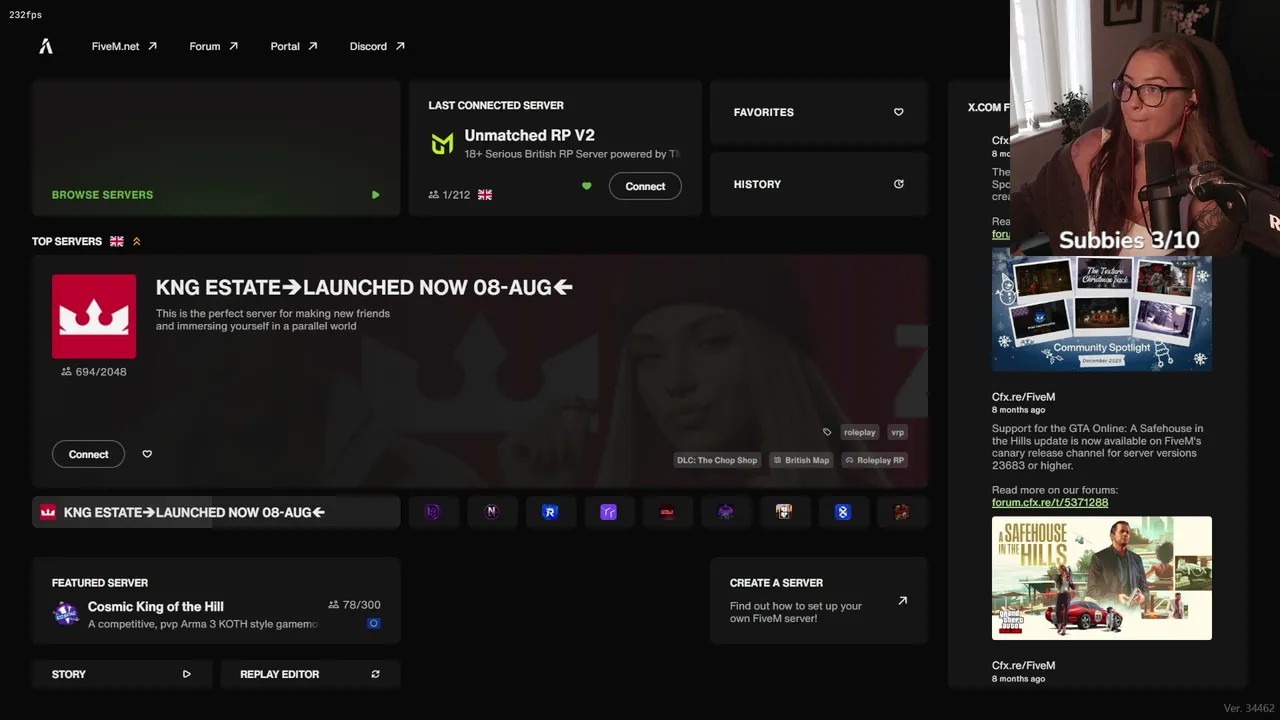Open the Safehouse in the Hills image
The height and width of the screenshot is (720, 1280).
pyautogui.click(x=1101, y=578)
